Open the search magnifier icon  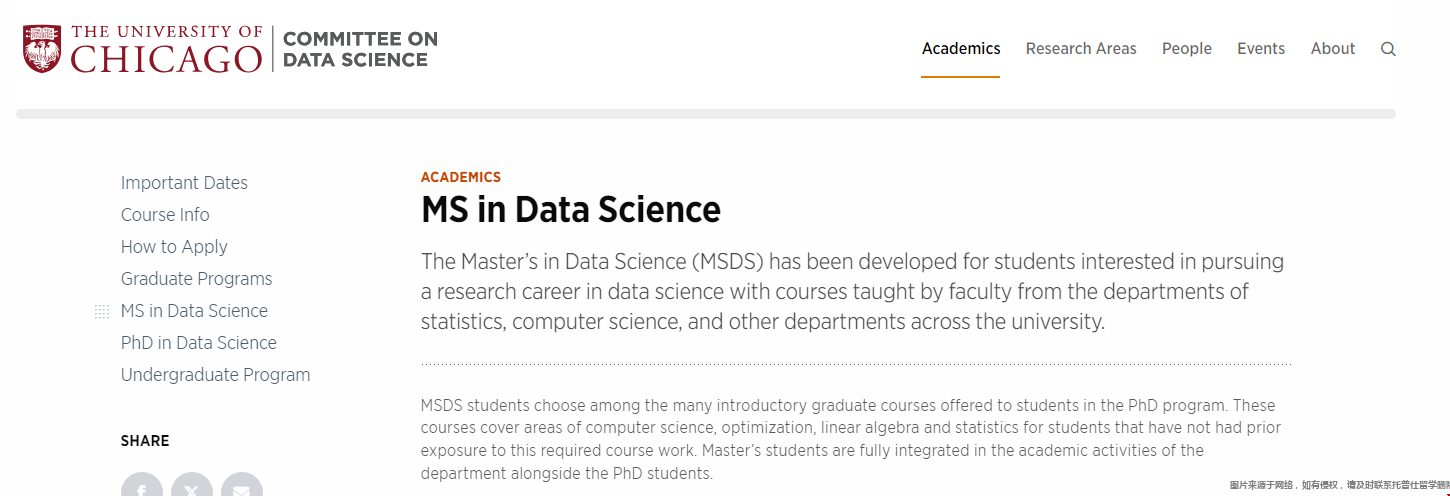[1388, 49]
